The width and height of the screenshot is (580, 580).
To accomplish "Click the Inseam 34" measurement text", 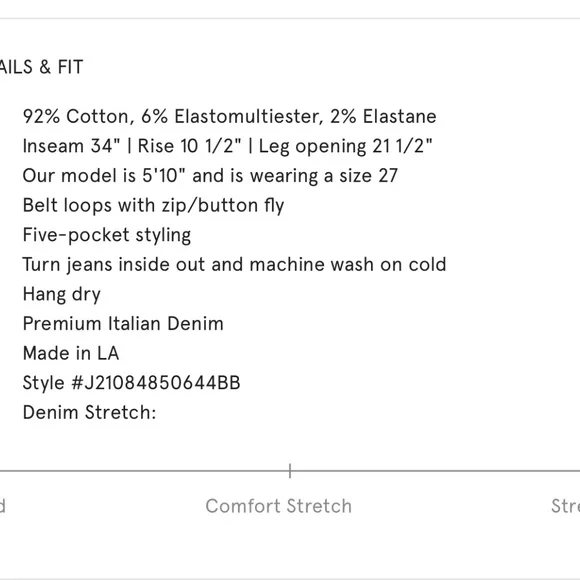I will pos(71,146).
